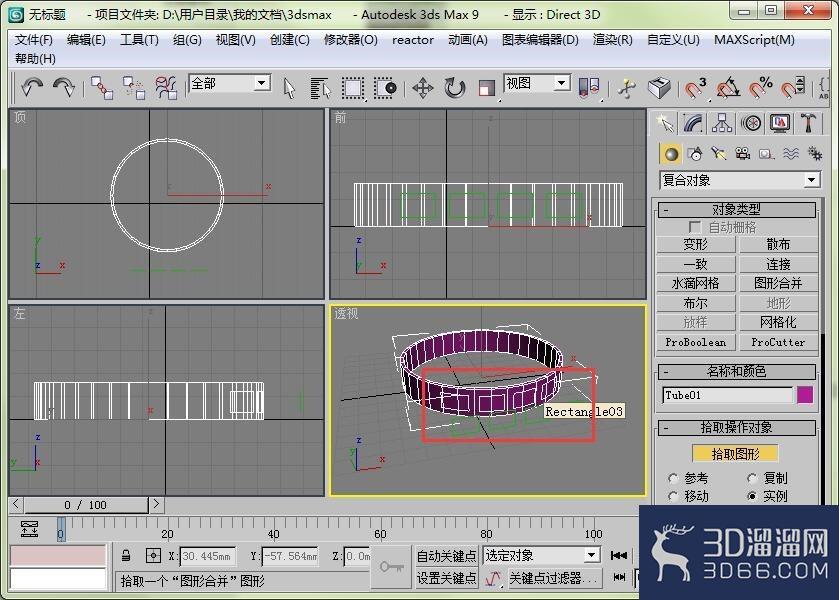The width and height of the screenshot is (839, 600).
Task: Open the Motion command panel tab
Action: pos(751,124)
